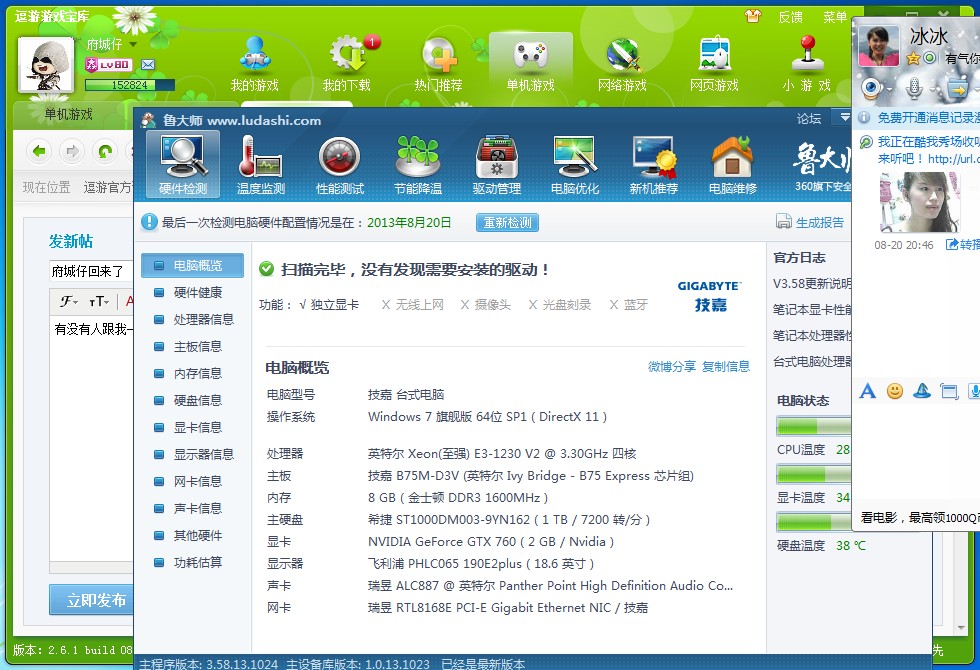
Task: Open 小游戏 joystick icon
Action: click(x=807, y=64)
